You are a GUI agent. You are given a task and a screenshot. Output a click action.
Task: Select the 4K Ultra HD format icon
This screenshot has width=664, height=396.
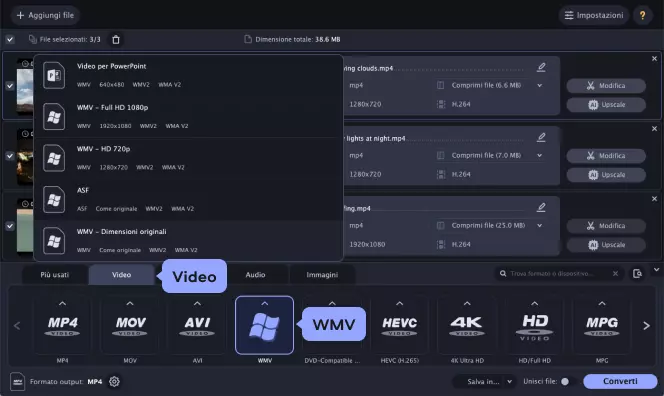467,326
